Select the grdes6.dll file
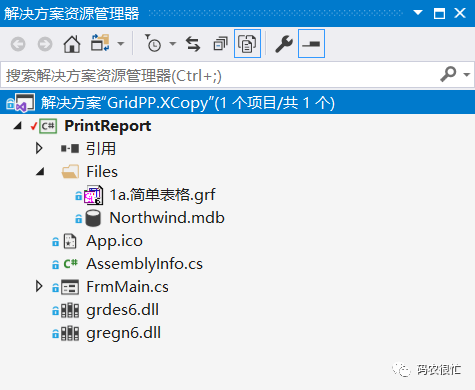Screen dimensions: 475x390 tap(122, 310)
